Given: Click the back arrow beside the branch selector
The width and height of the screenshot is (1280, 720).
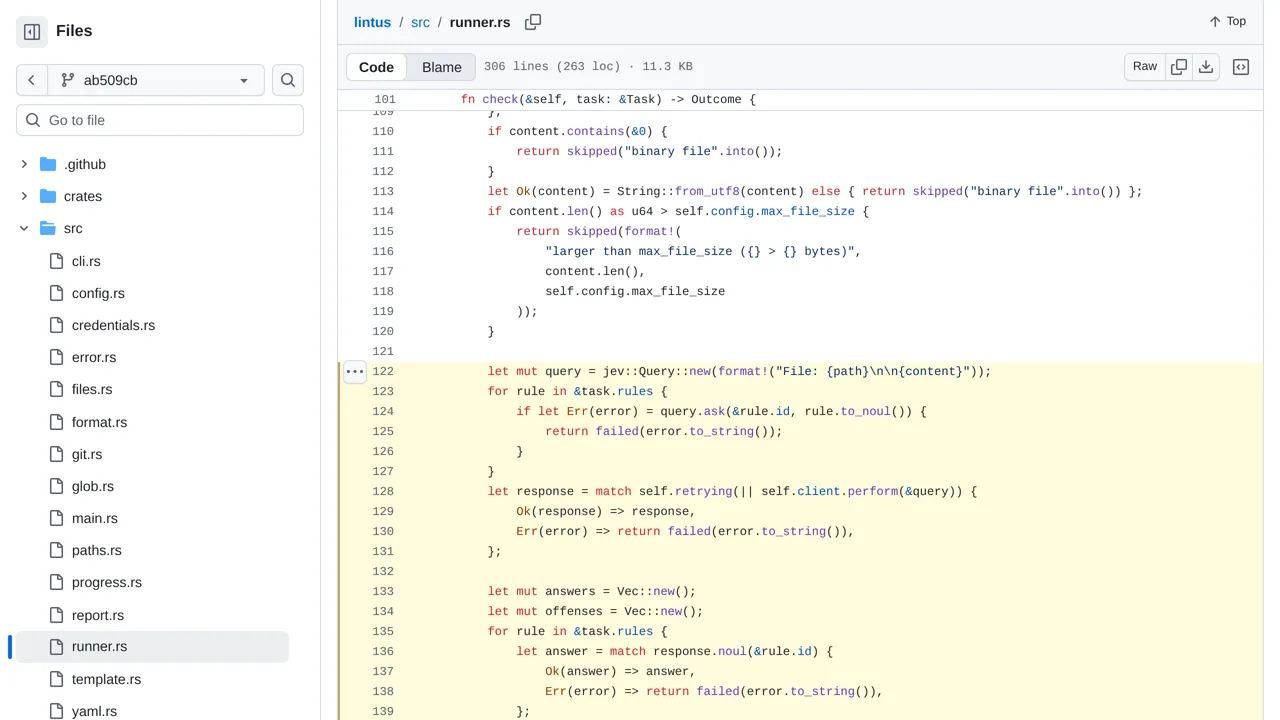Looking at the screenshot, I should 32,80.
